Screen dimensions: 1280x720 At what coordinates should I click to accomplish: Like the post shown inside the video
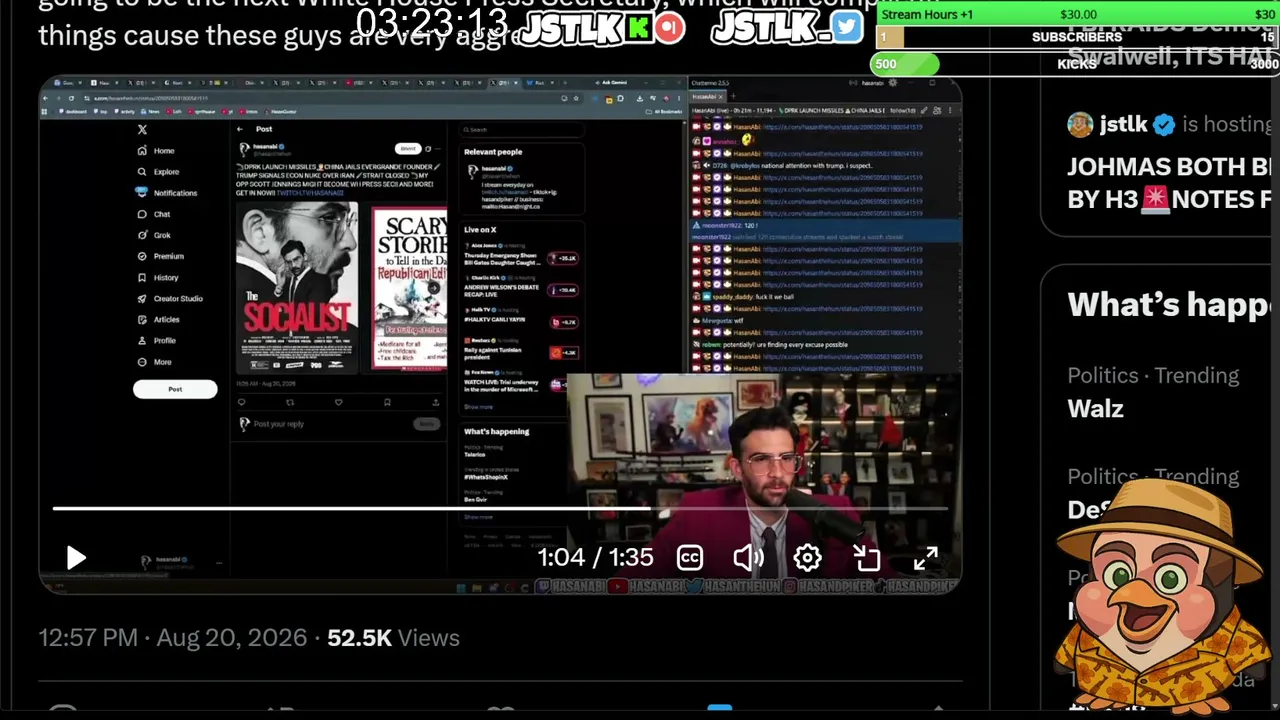pyautogui.click(x=338, y=402)
